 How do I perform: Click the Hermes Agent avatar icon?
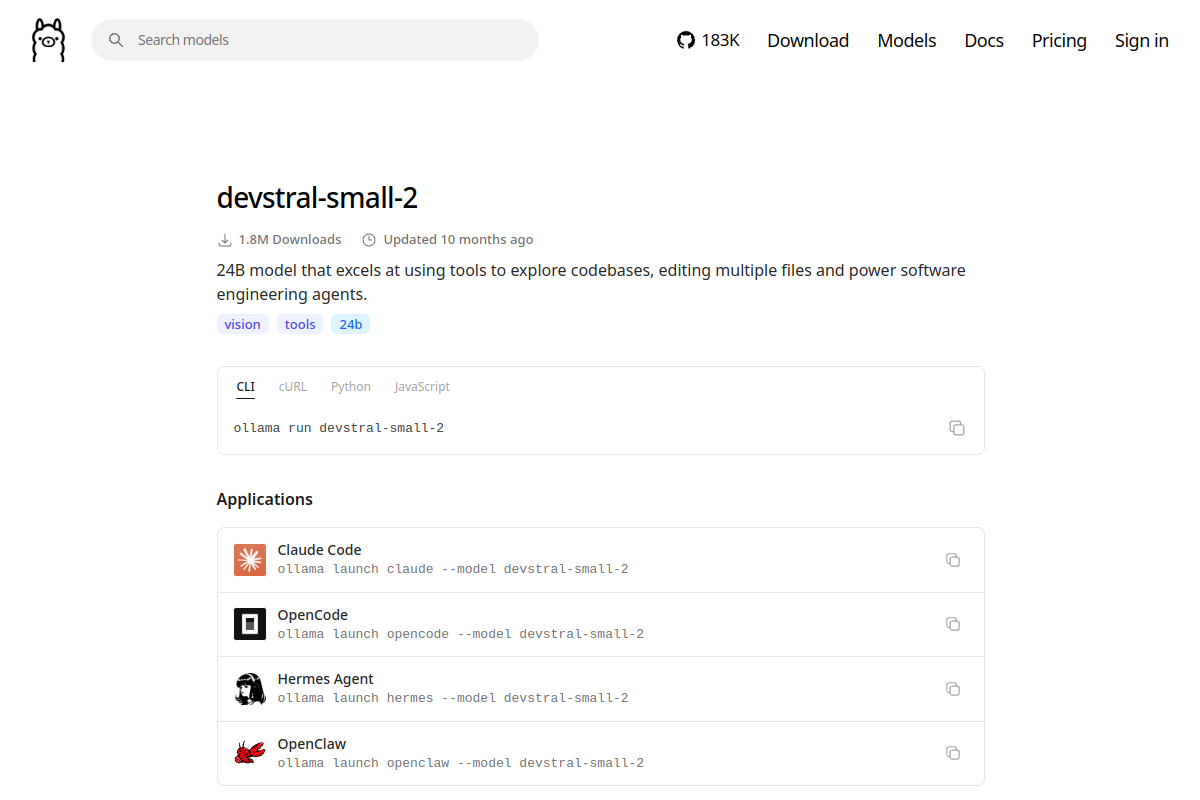coord(250,689)
